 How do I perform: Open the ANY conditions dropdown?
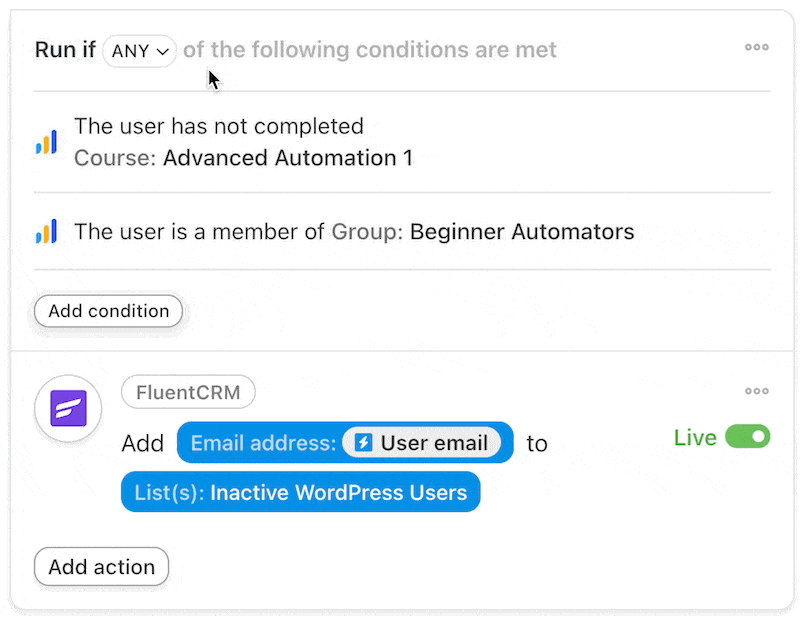pos(139,51)
